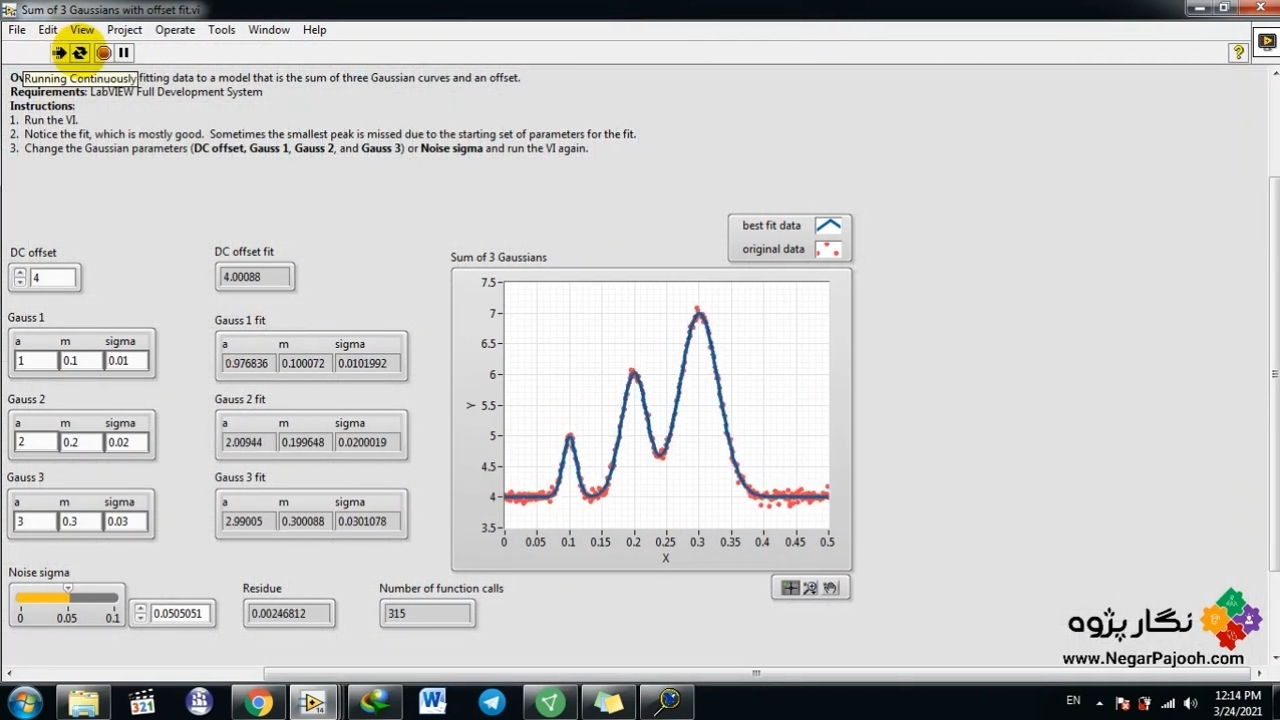Open the context help question mark

coord(1238,52)
